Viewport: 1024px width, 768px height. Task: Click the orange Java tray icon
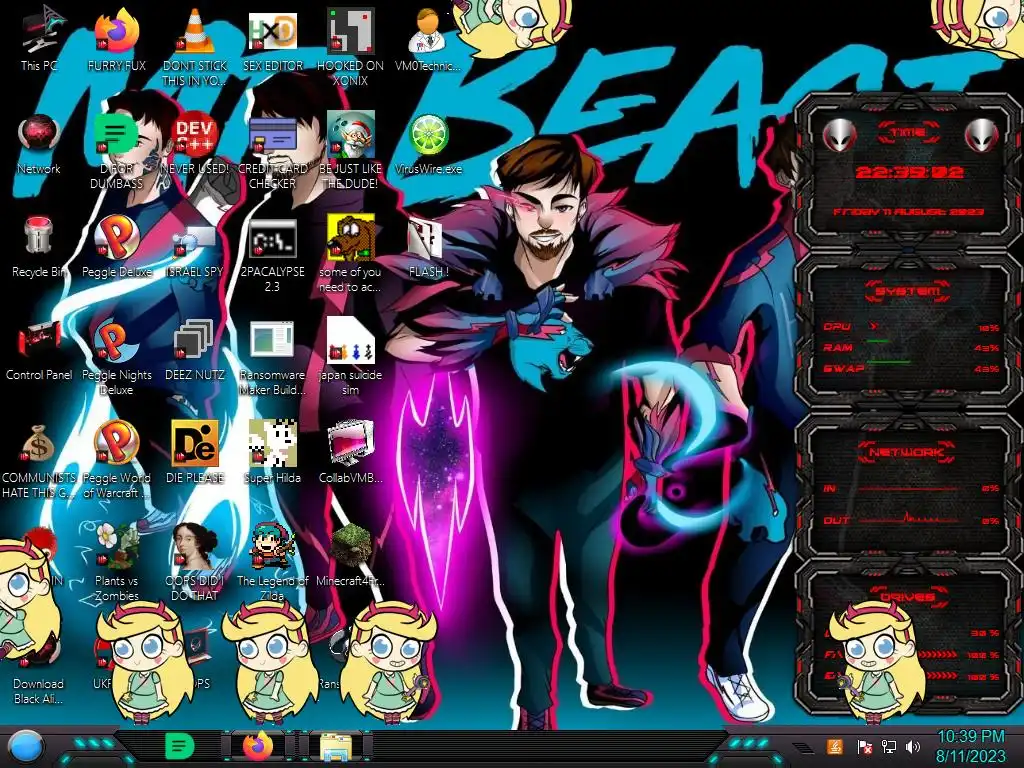click(x=835, y=746)
